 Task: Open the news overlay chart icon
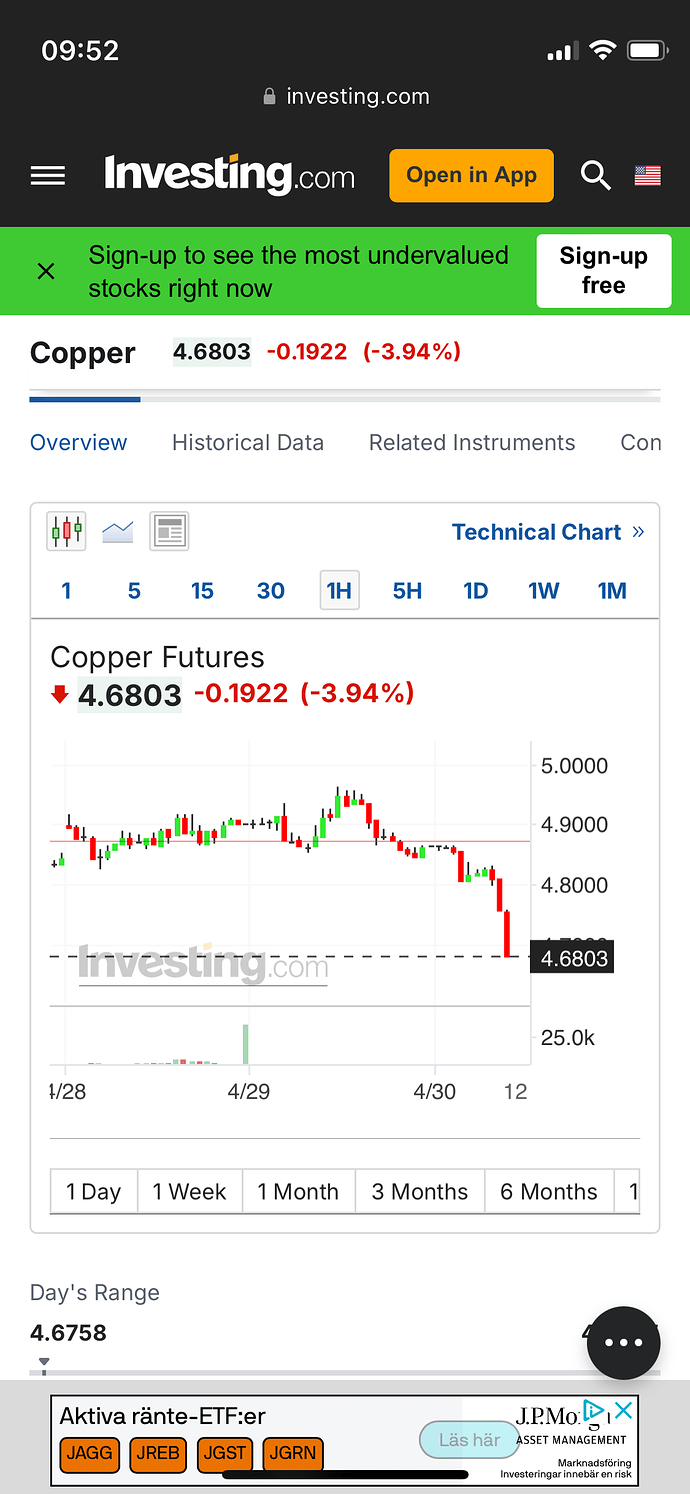170,531
